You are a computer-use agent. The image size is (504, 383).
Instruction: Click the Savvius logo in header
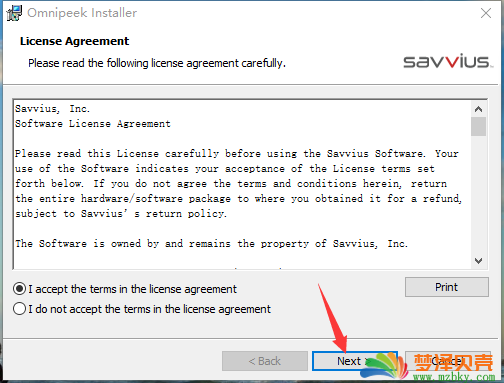tap(447, 61)
